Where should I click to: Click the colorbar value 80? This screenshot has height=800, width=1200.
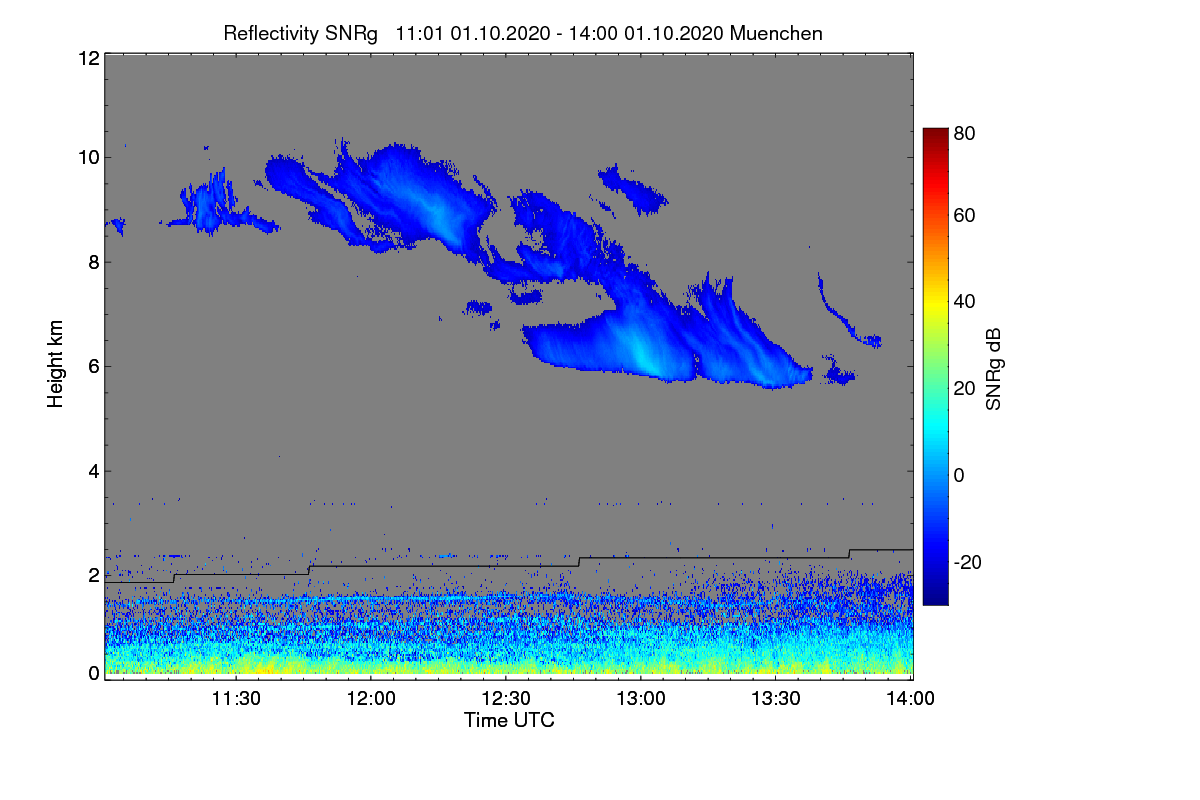965,132
